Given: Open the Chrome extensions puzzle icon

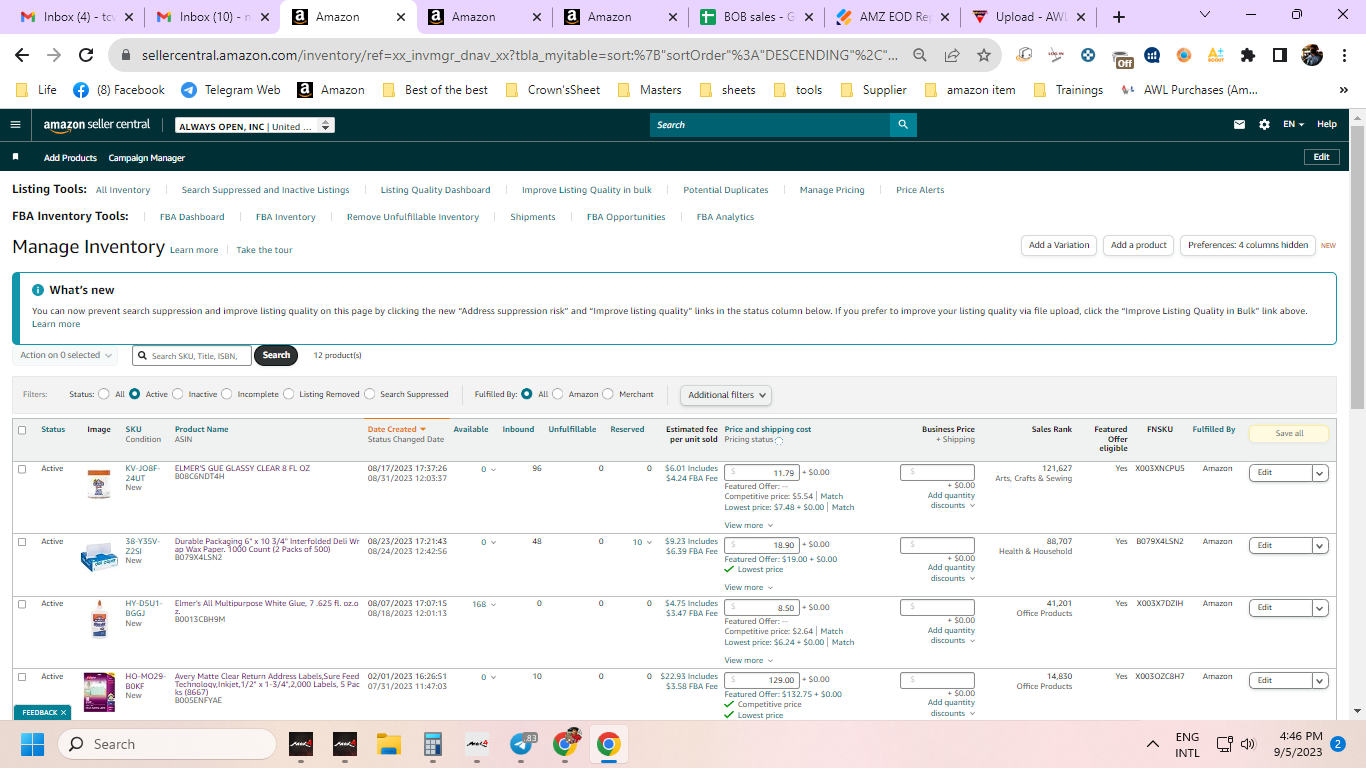Looking at the screenshot, I should (x=1247, y=55).
